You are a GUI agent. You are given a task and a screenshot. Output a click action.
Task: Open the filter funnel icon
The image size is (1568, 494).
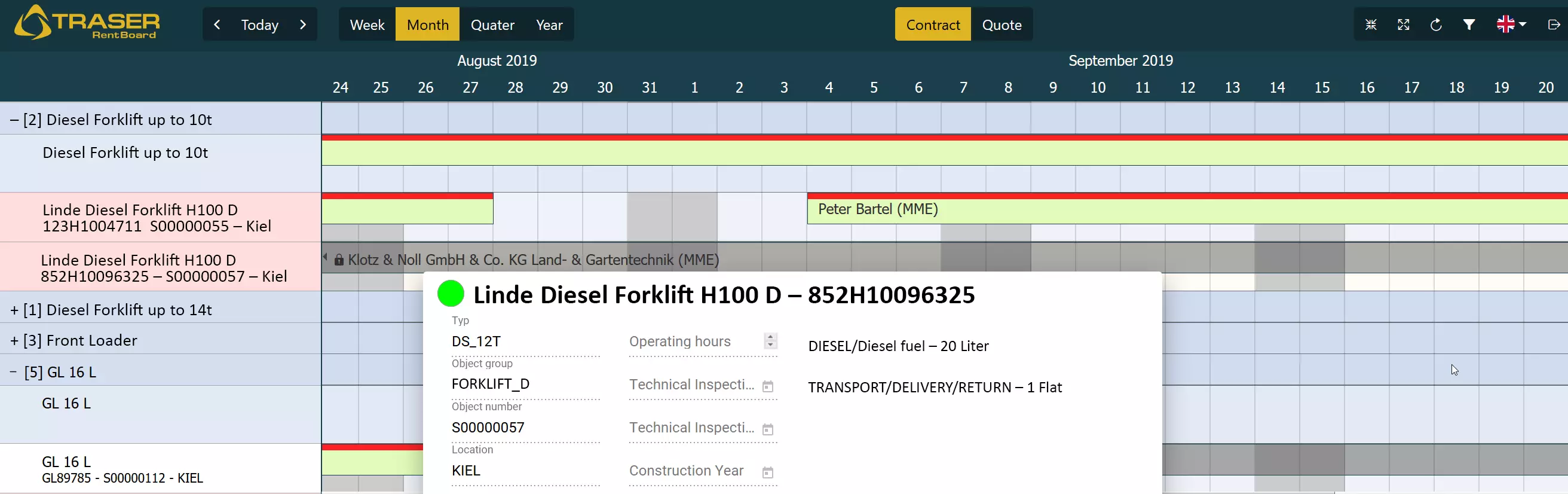click(x=1469, y=25)
